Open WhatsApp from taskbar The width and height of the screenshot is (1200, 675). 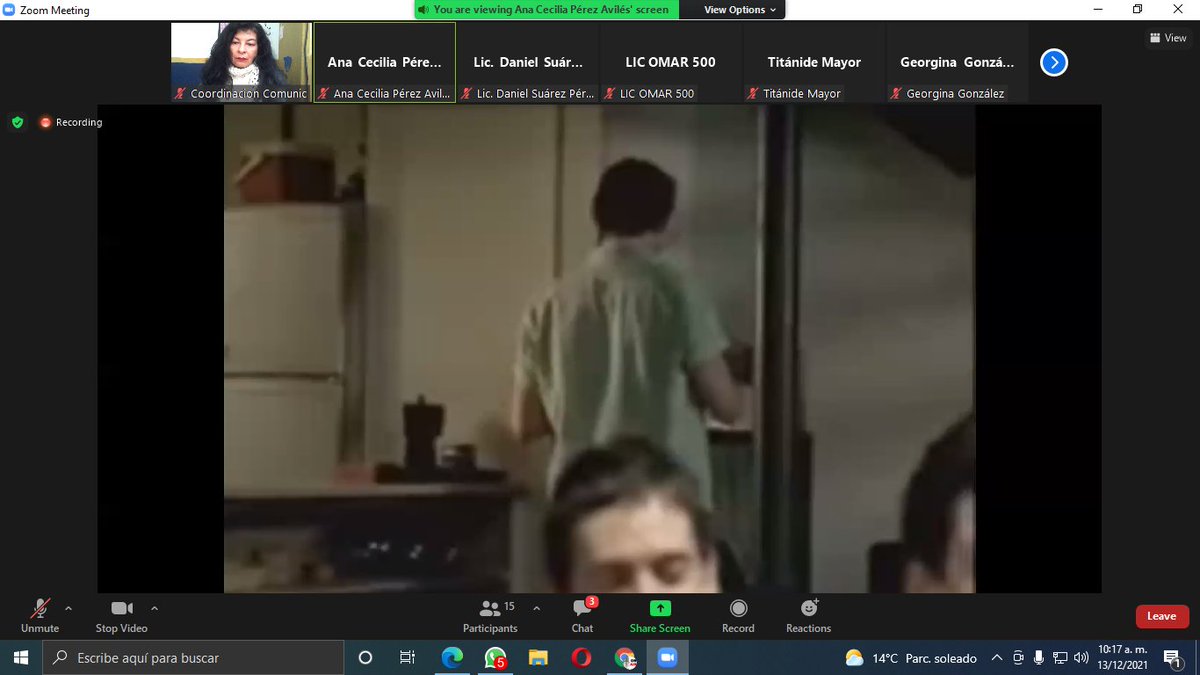(495, 658)
